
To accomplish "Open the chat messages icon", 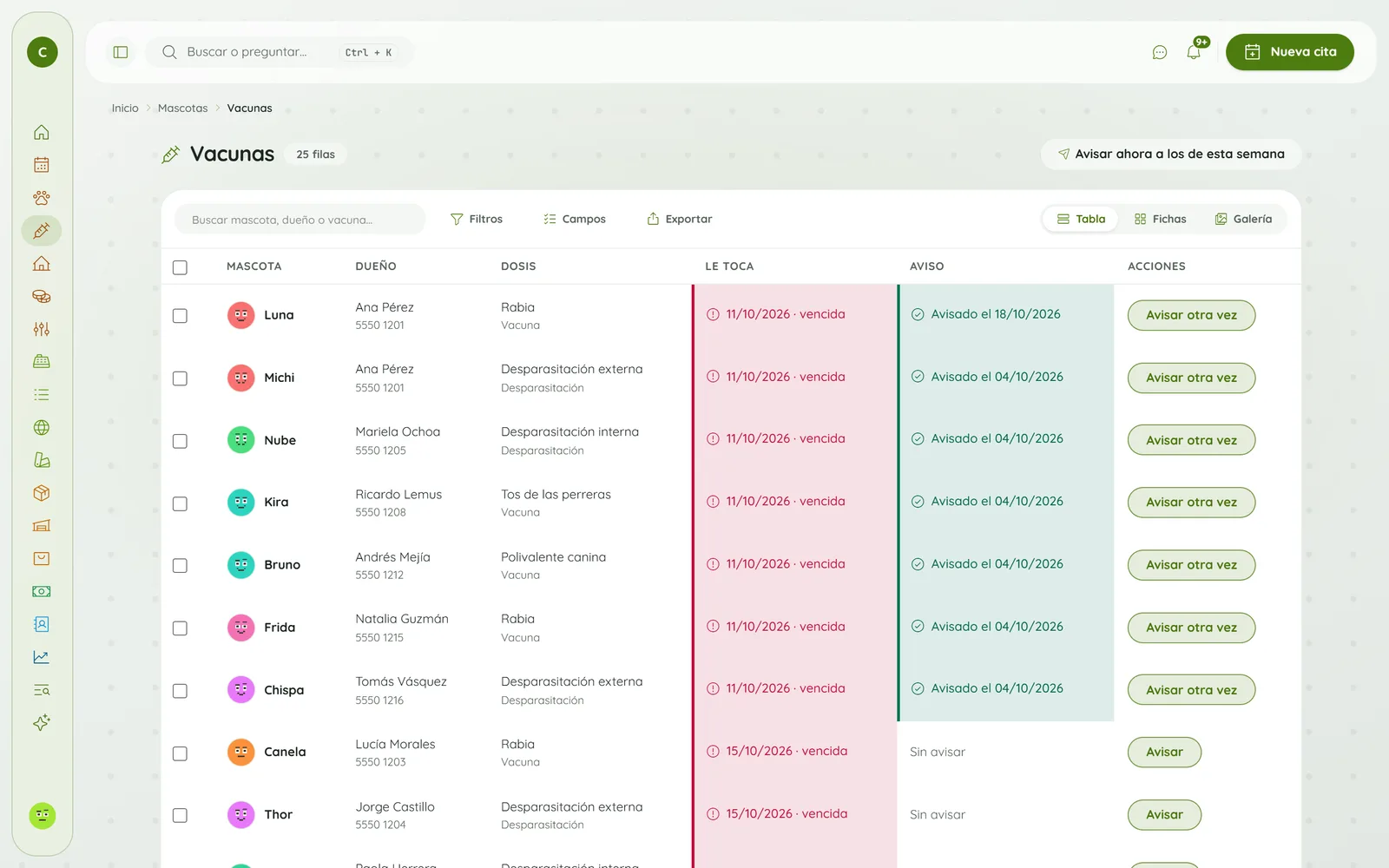I will [1160, 52].
